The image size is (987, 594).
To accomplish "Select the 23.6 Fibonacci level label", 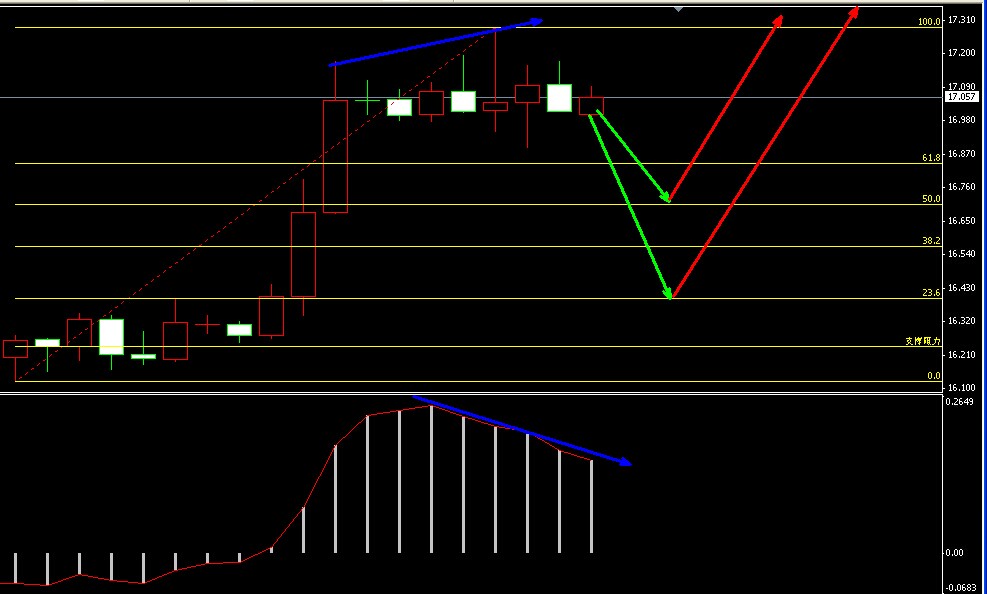I will tap(930, 293).
